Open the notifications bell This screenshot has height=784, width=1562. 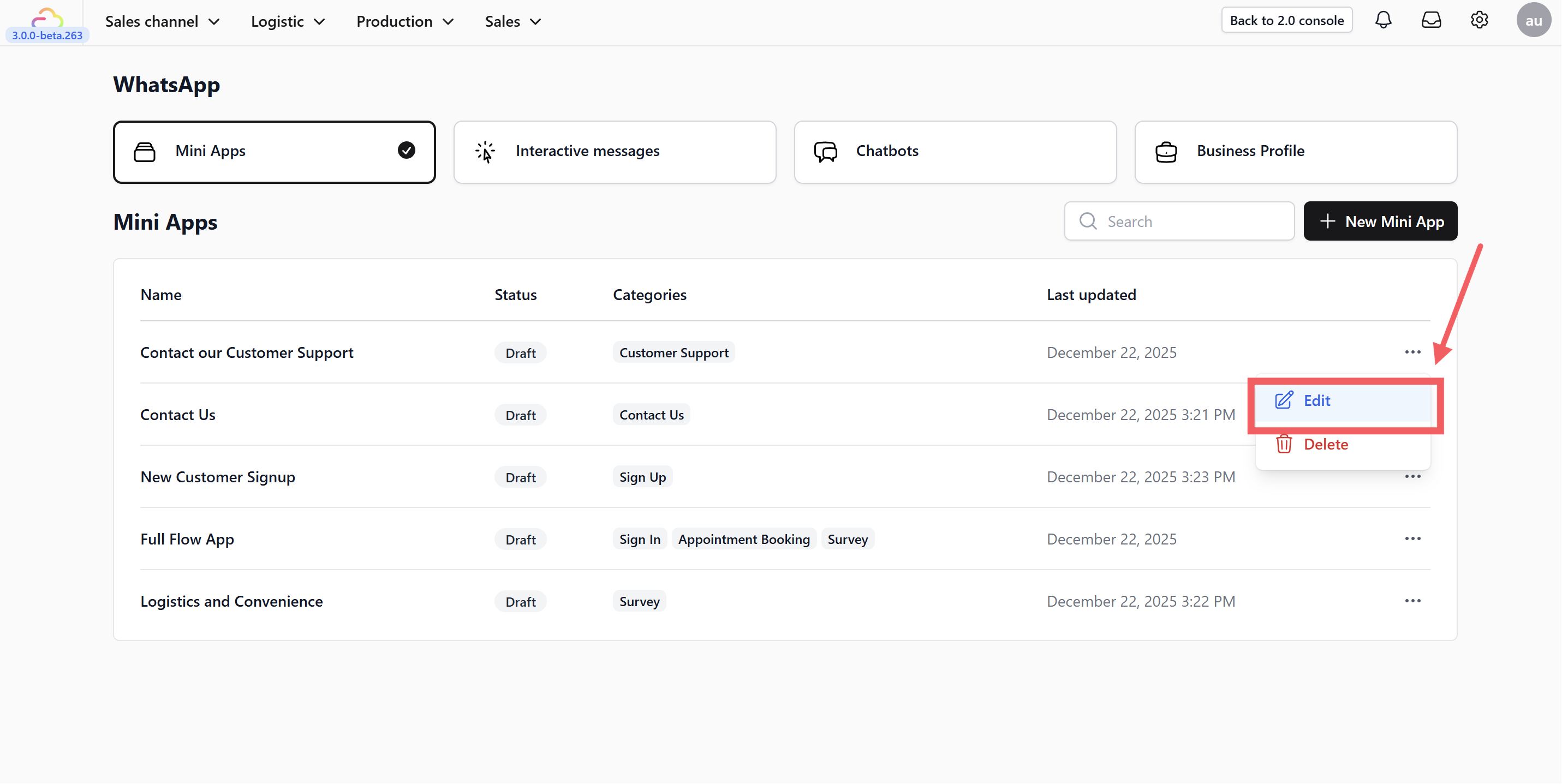click(1383, 20)
